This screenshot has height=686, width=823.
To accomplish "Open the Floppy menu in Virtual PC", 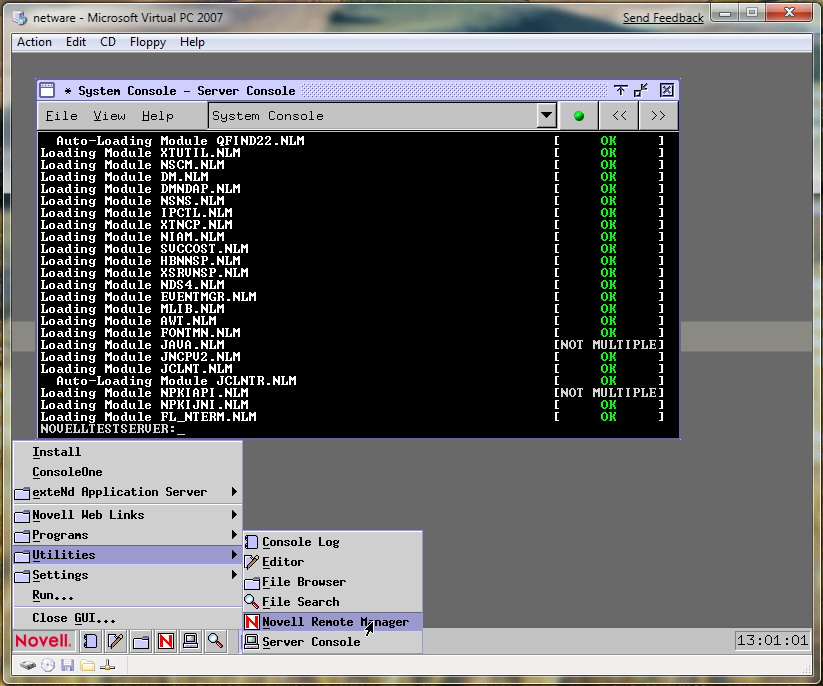I will tap(147, 42).
